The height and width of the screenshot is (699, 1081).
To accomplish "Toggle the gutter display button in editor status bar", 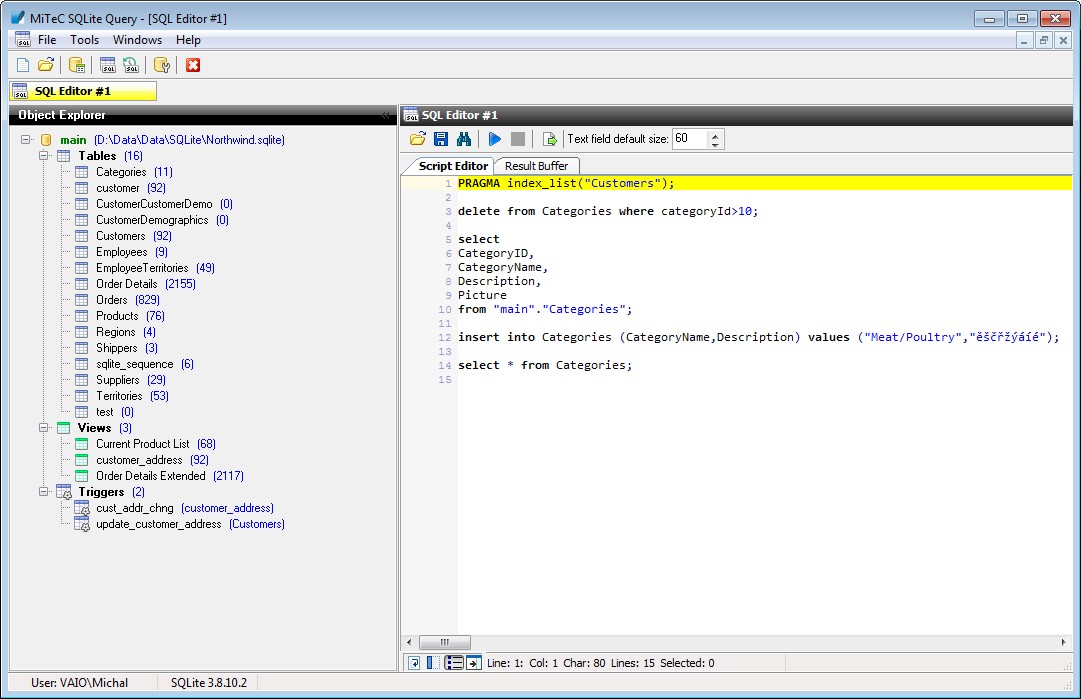I will pos(431,663).
